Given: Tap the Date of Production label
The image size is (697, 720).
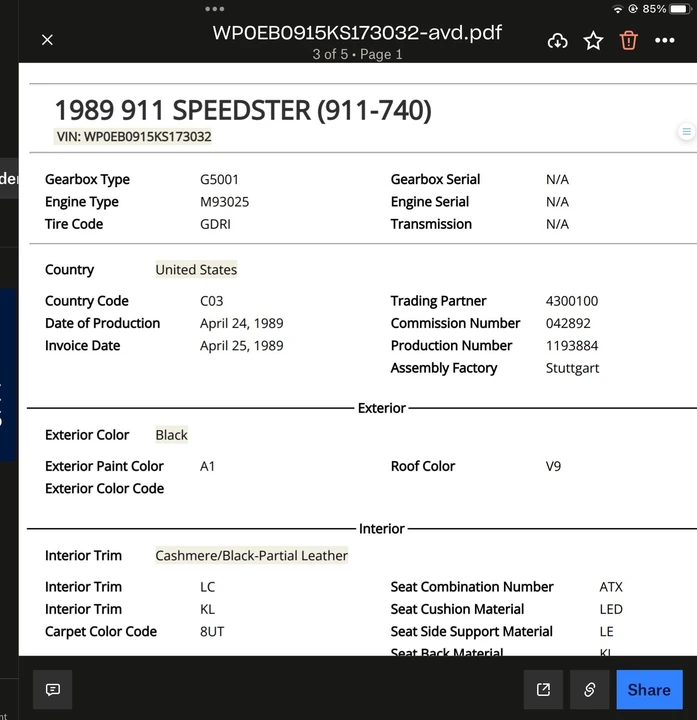Looking at the screenshot, I should coord(102,323).
